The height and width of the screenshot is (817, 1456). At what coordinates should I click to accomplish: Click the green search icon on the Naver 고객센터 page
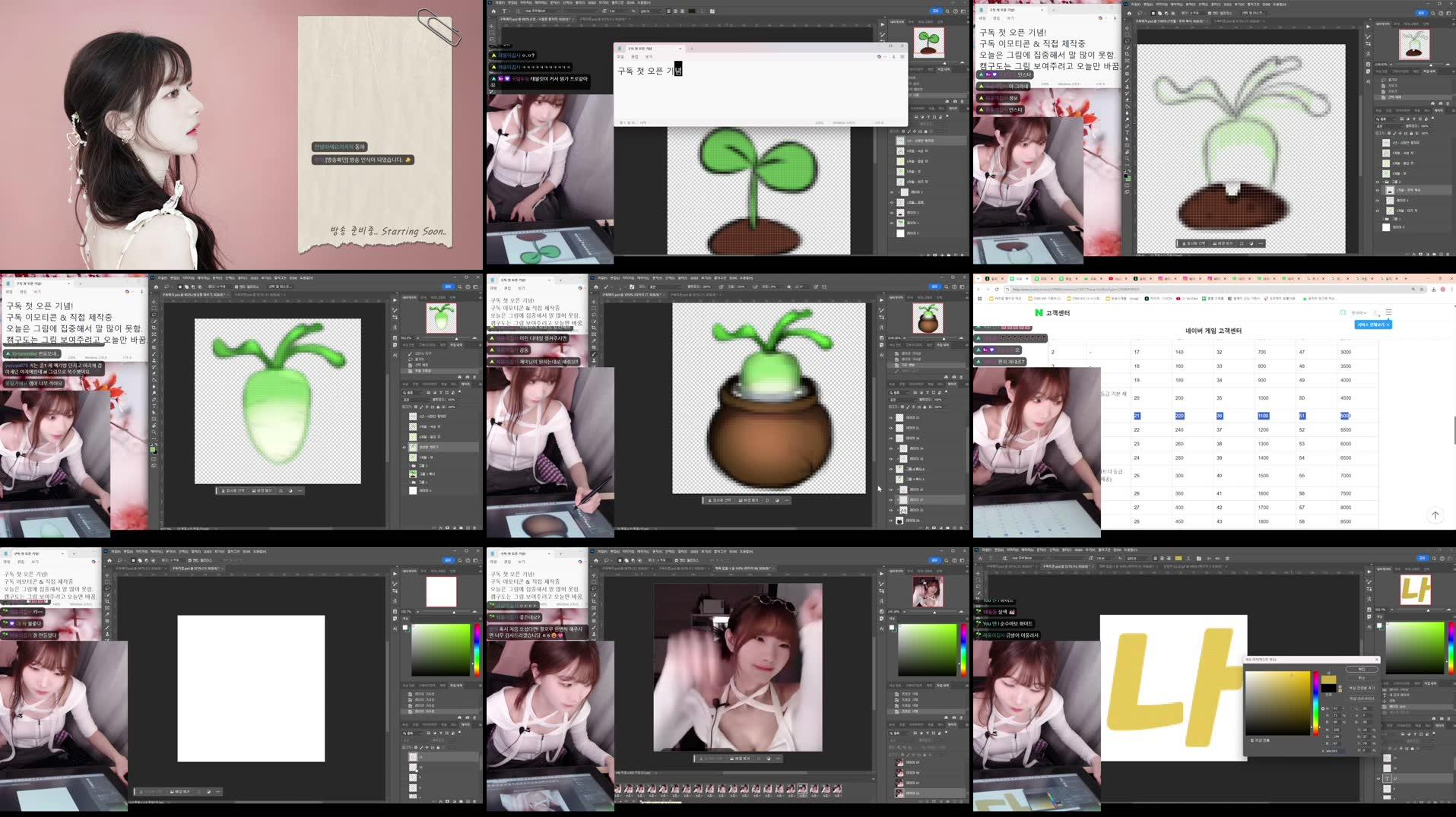pyautogui.click(x=1343, y=312)
